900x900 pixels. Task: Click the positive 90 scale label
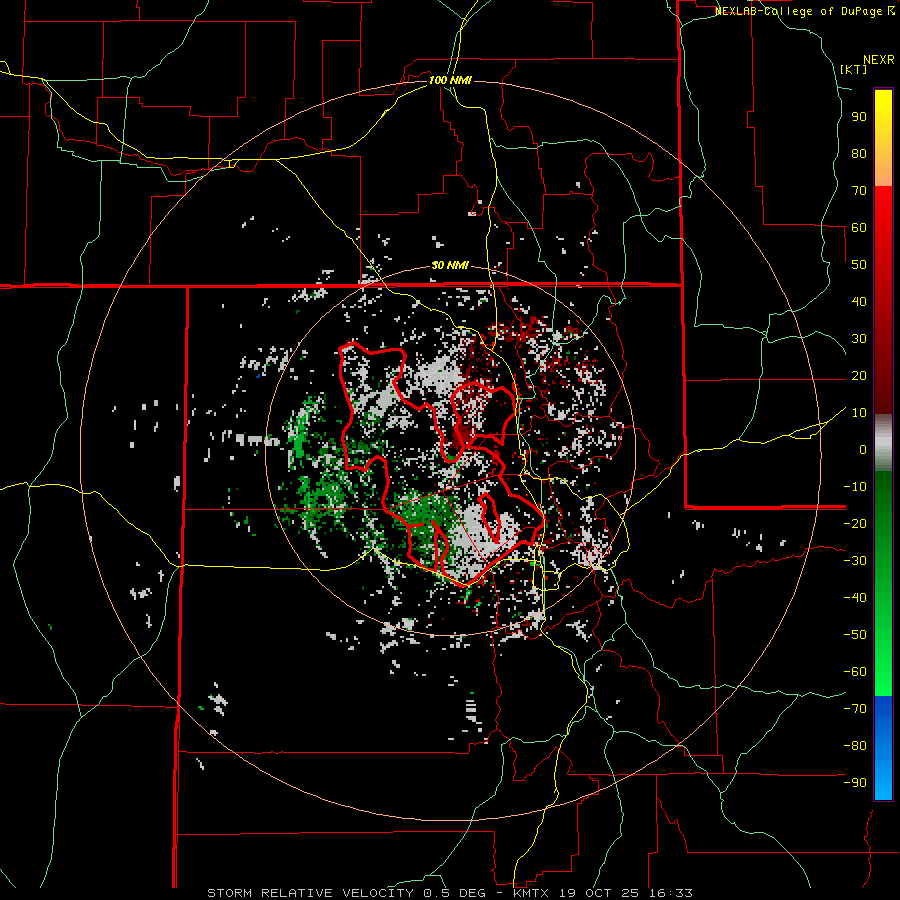point(859,117)
